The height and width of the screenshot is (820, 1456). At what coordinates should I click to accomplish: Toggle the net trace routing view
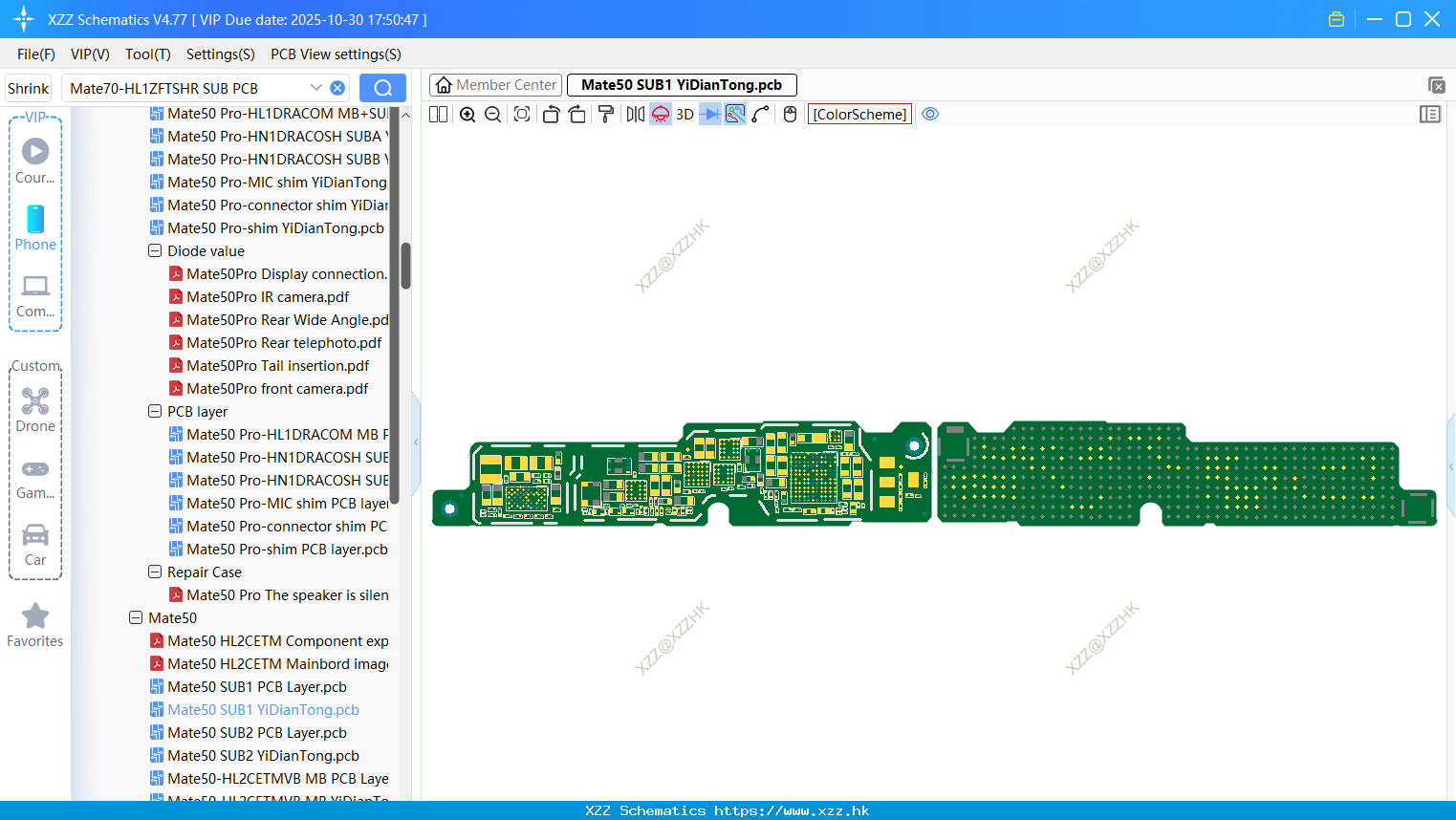tap(735, 115)
